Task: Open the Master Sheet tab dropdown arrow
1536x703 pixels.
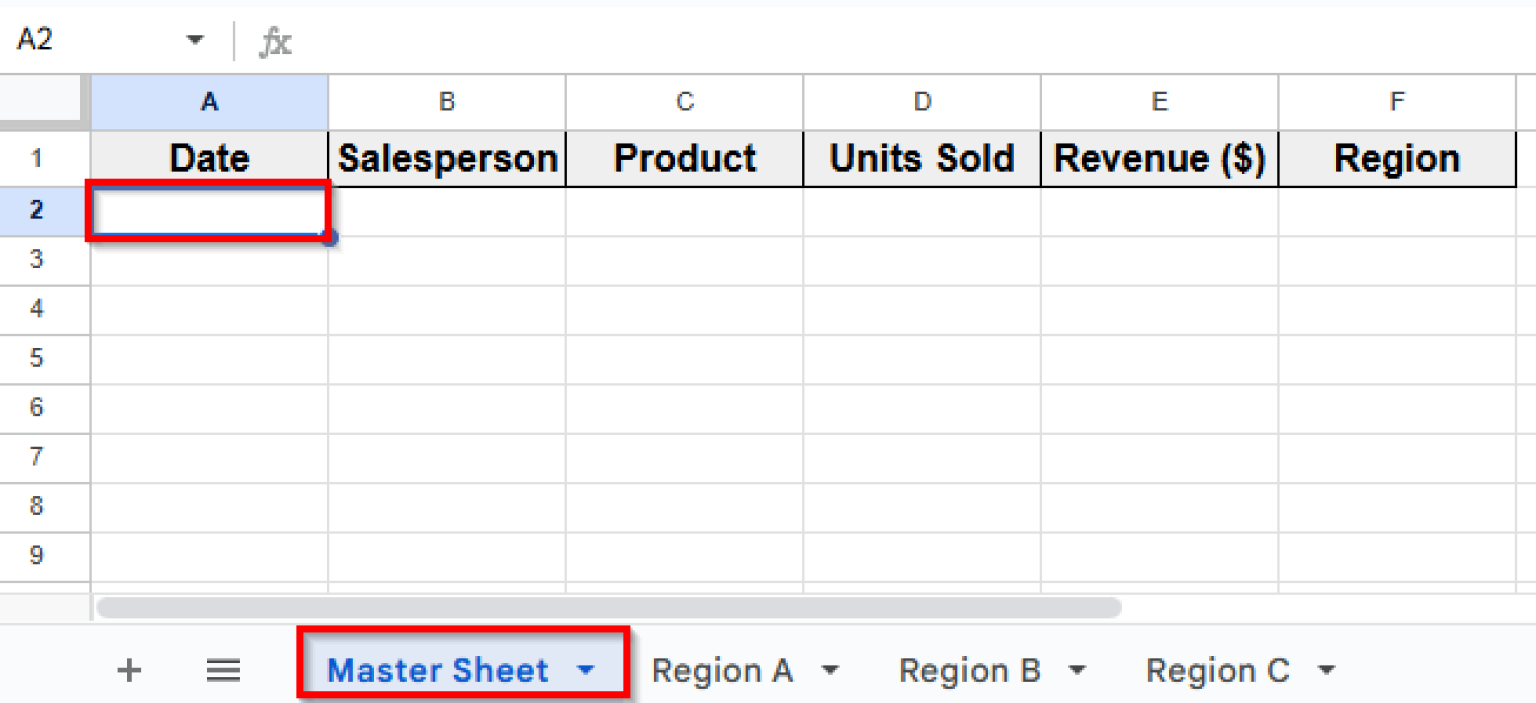Action: [x=587, y=670]
